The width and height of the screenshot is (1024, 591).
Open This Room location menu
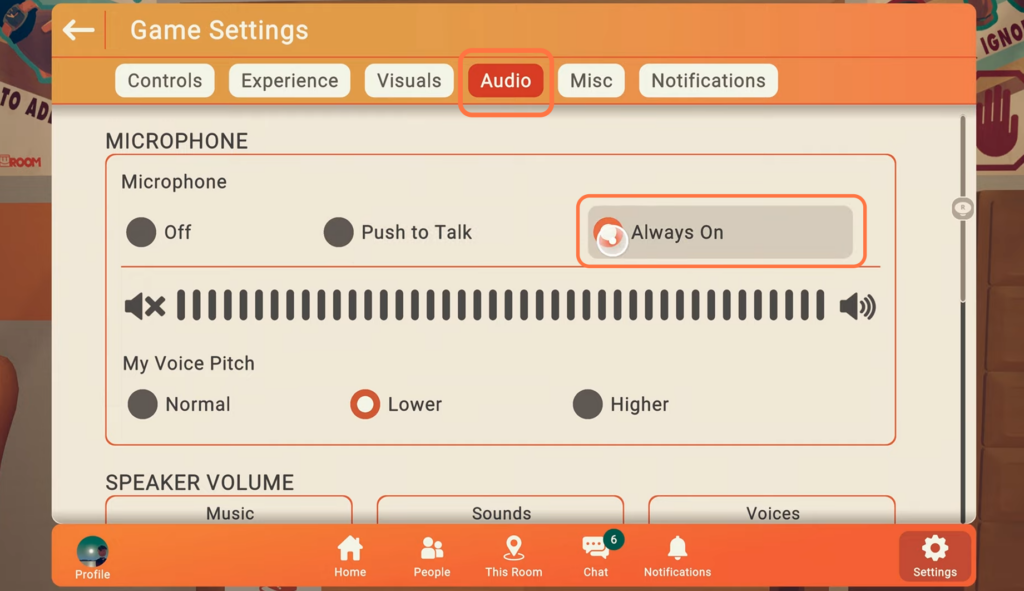pyautogui.click(x=513, y=557)
